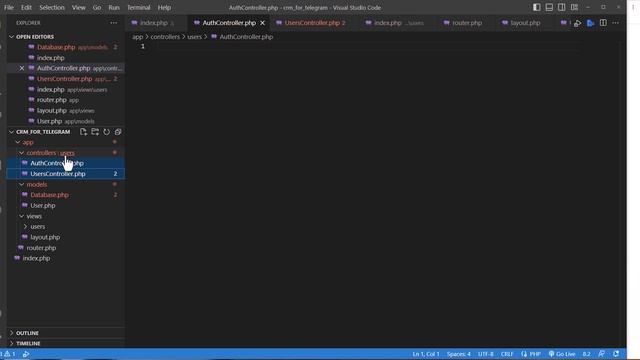Select UsersController.php in the file tree

click(58, 174)
